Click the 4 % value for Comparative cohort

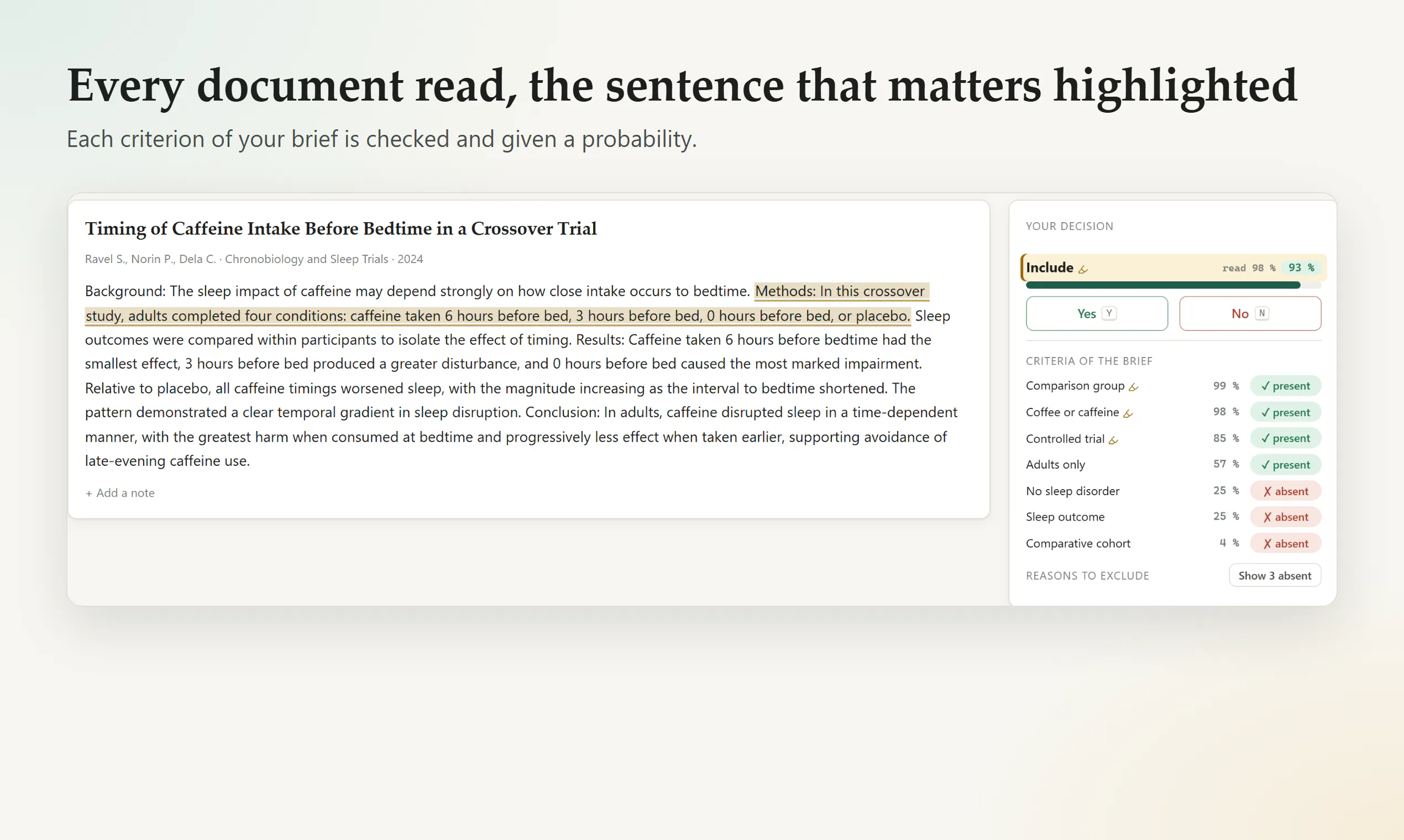coord(1228,543)
